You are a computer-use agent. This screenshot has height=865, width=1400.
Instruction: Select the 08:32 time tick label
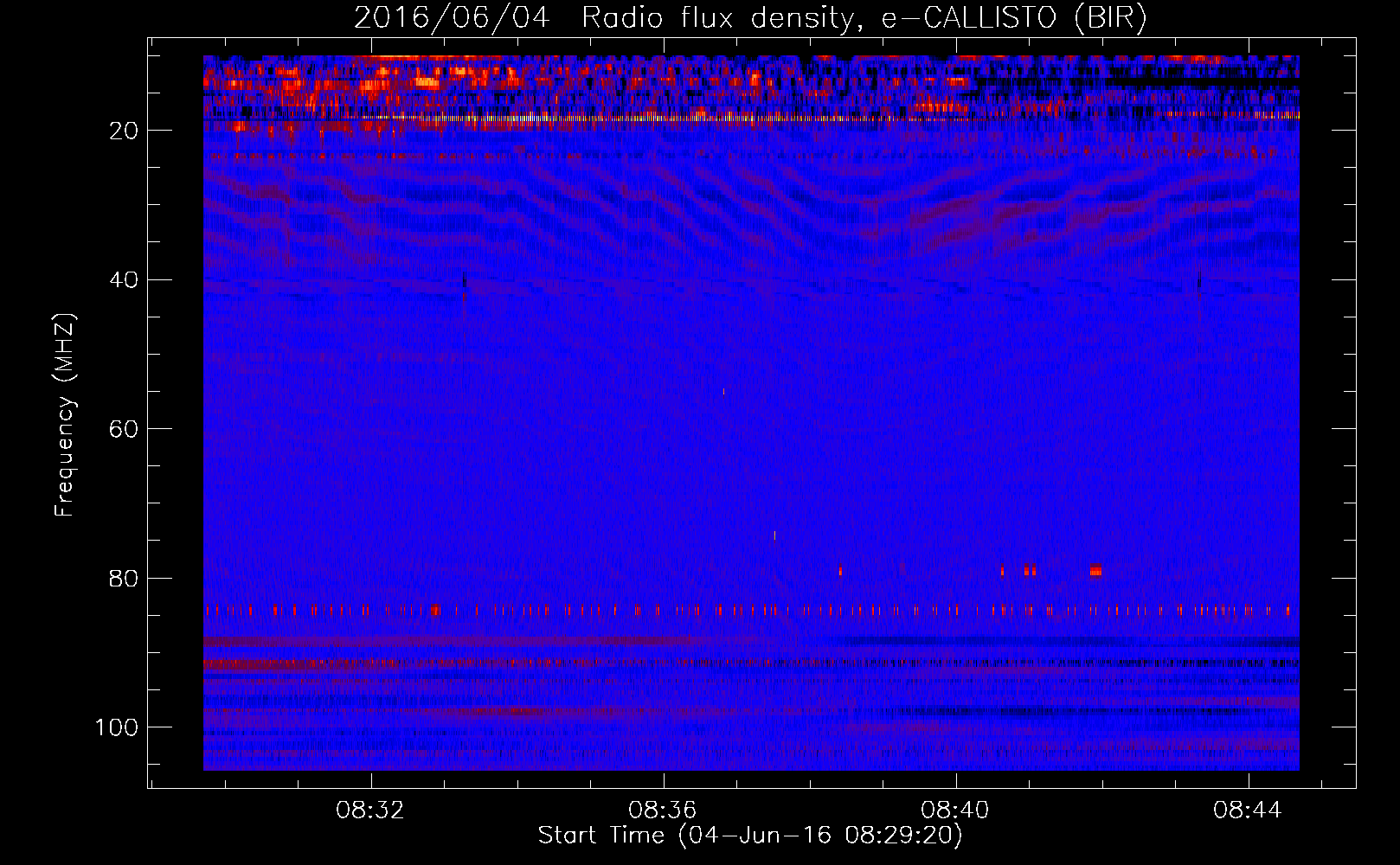(370, 811)
